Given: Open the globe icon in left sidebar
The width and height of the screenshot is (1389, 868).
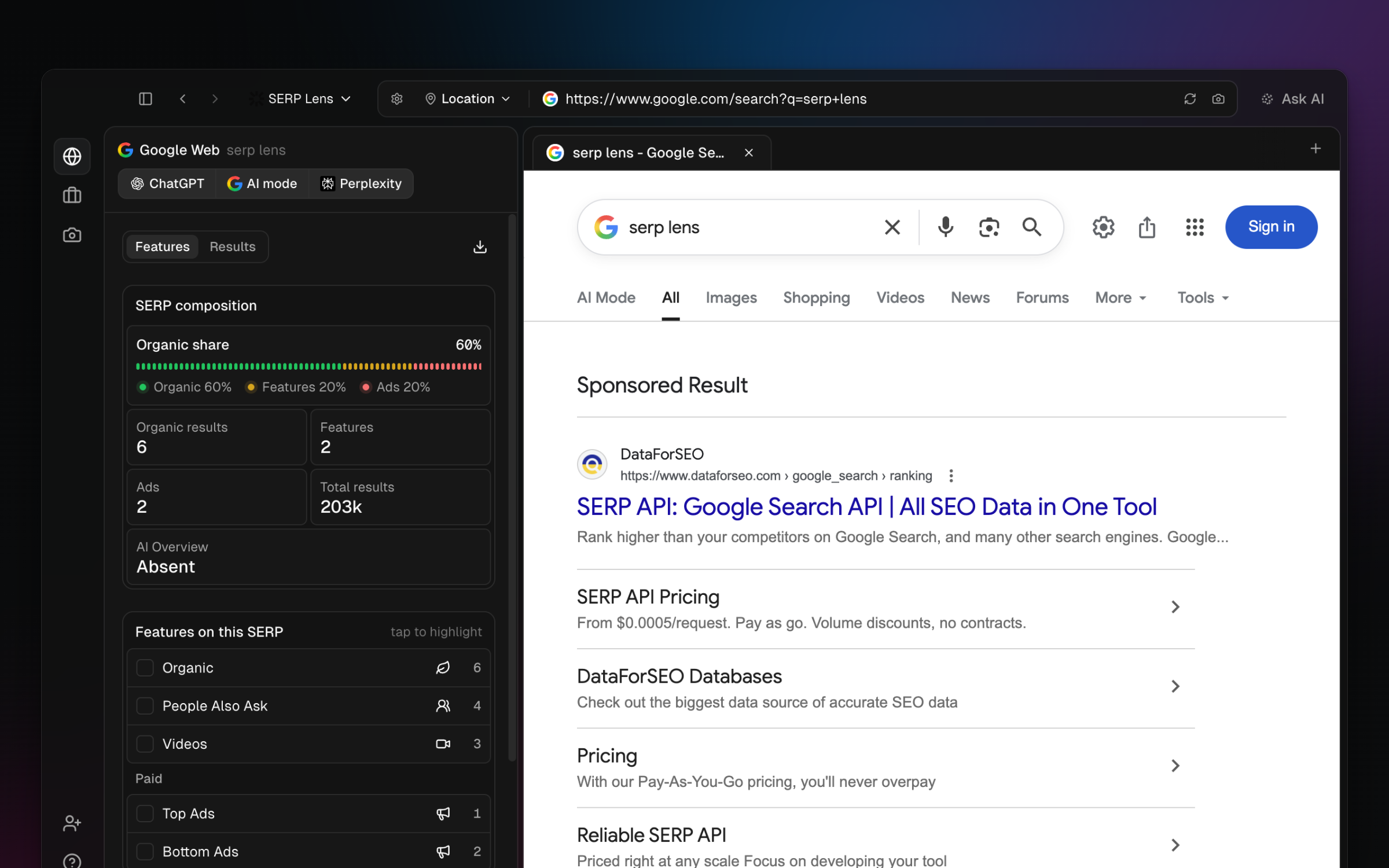Looking at the screenshot, I should pyautogui.click(x=72, y=156).
